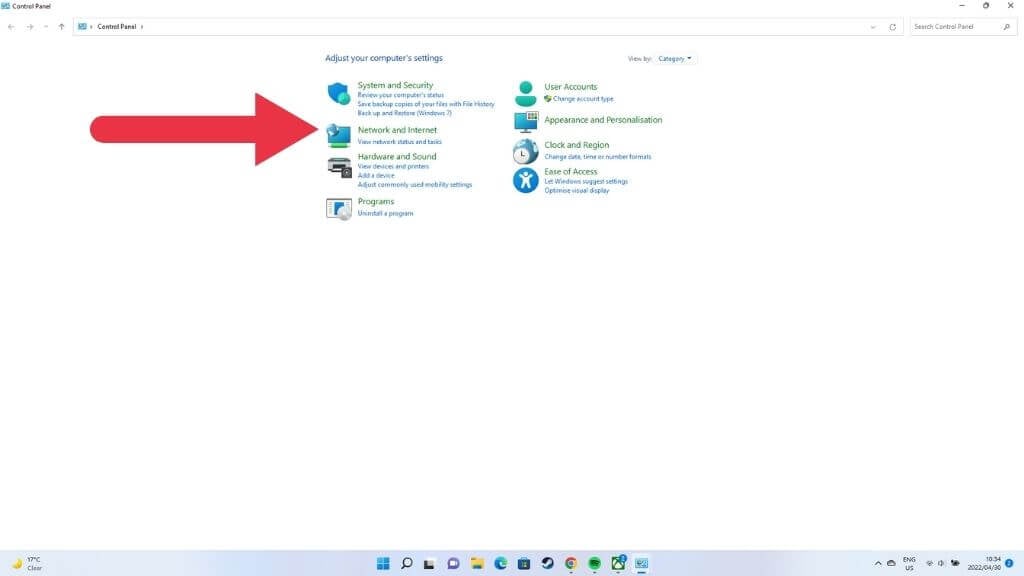Screen dimensions: 1024x576
Task: Open the Ease of Access icon
Action: (525, 180)
